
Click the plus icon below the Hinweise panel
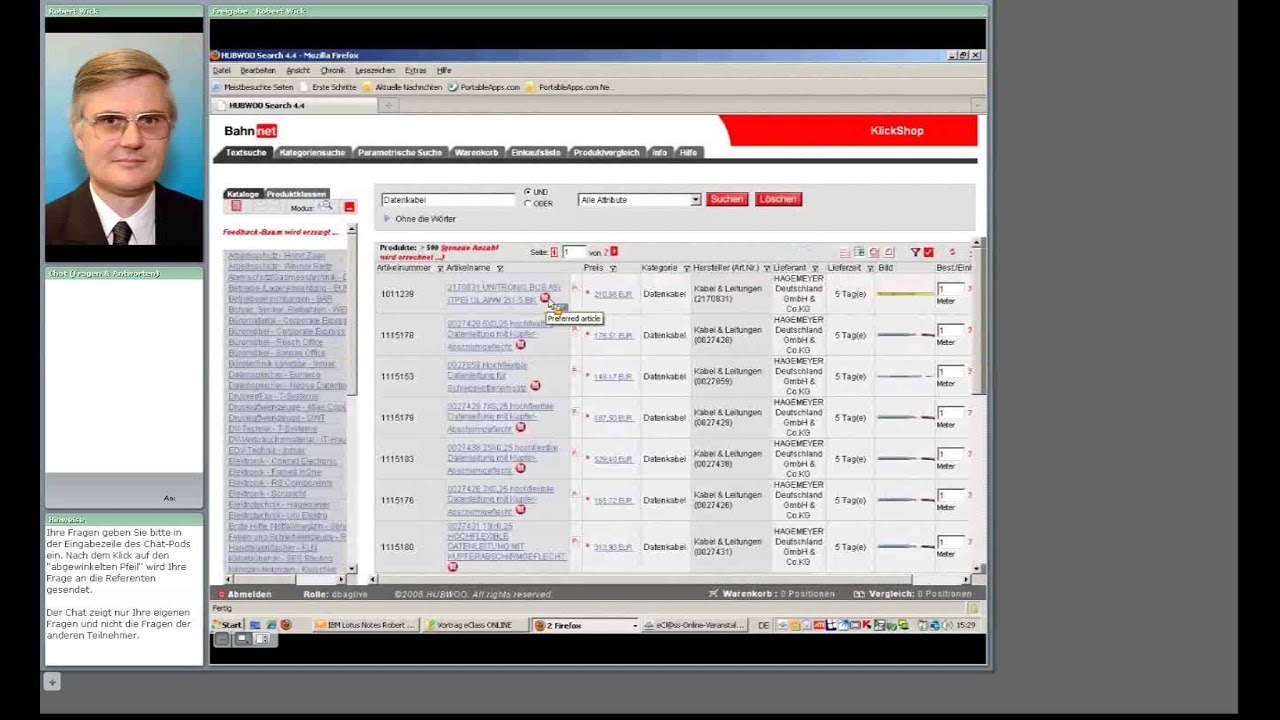pos(52,682)
